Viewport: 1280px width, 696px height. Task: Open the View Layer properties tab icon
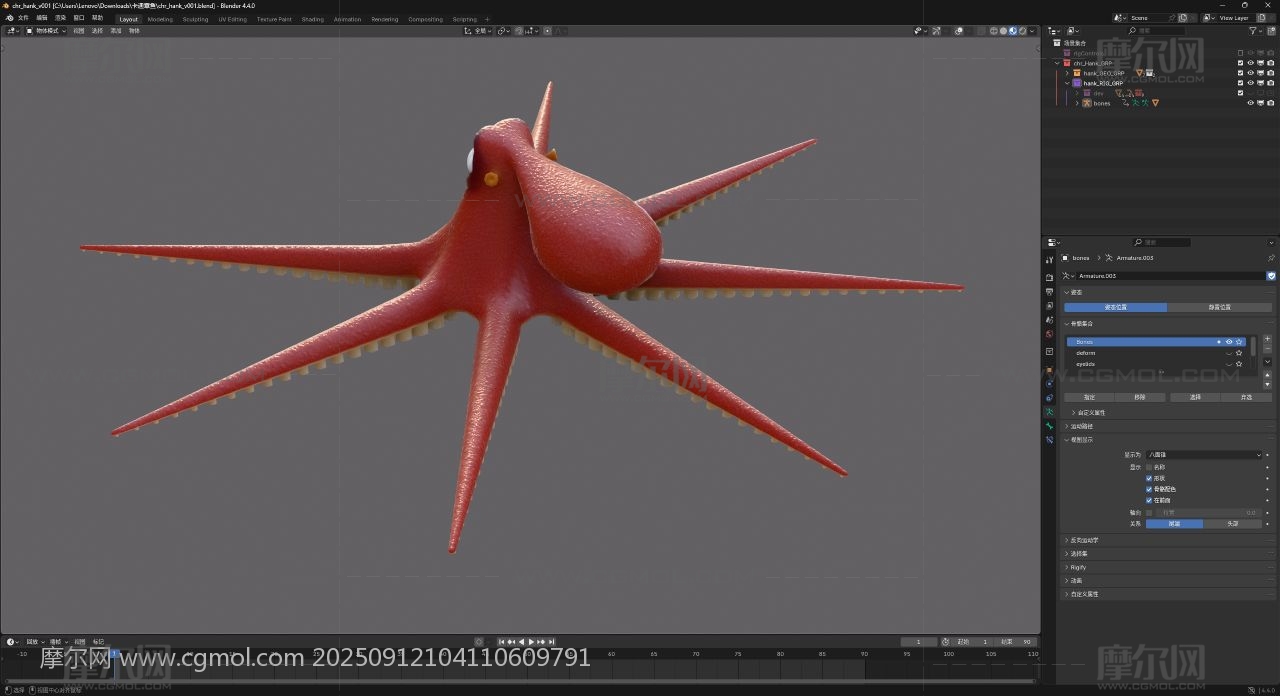pyautogui.click(x=1049, y=305)
